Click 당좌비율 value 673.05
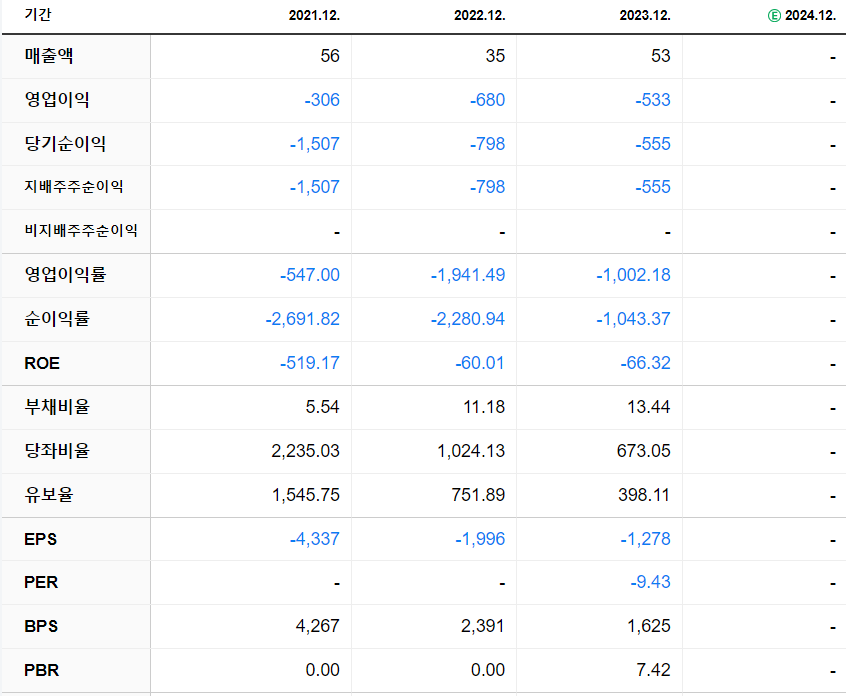The height and width of the screenshot is (696, 846). [x=644, y=451]
